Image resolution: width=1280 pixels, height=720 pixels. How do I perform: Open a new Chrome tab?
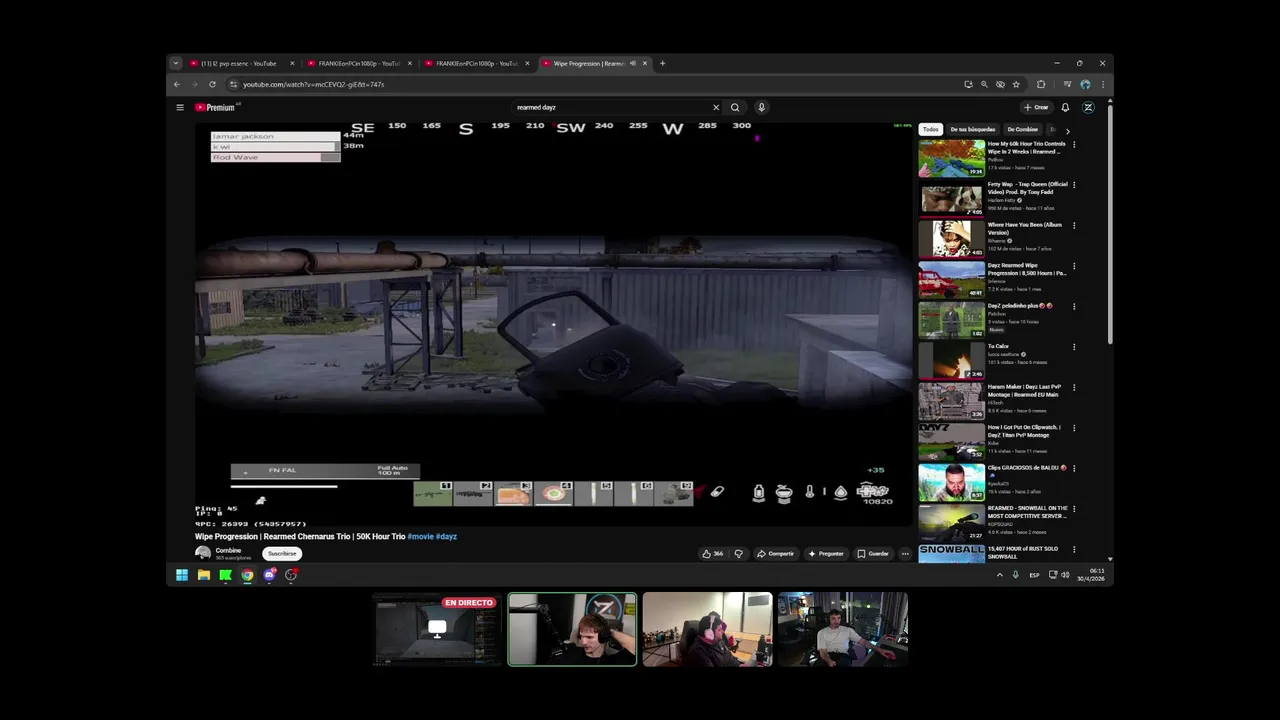tap(662, 63)
